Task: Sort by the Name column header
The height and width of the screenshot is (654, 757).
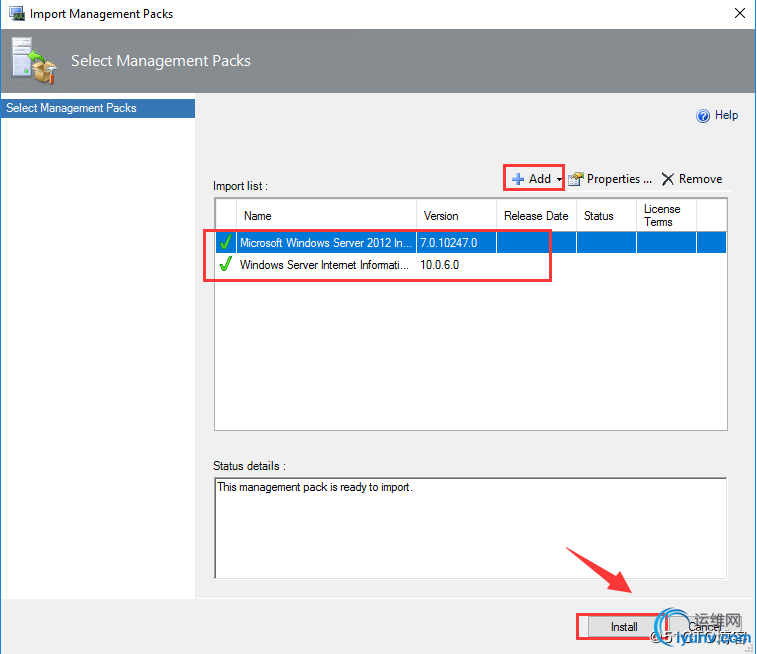Action: point(326,216)
